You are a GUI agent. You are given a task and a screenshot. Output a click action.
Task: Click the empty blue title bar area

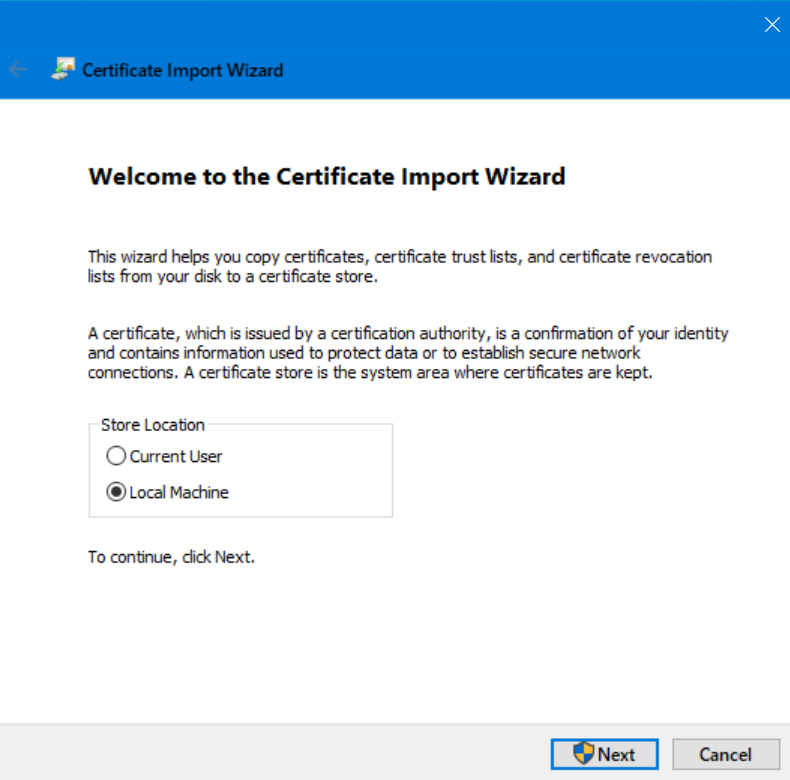[400, 24]
